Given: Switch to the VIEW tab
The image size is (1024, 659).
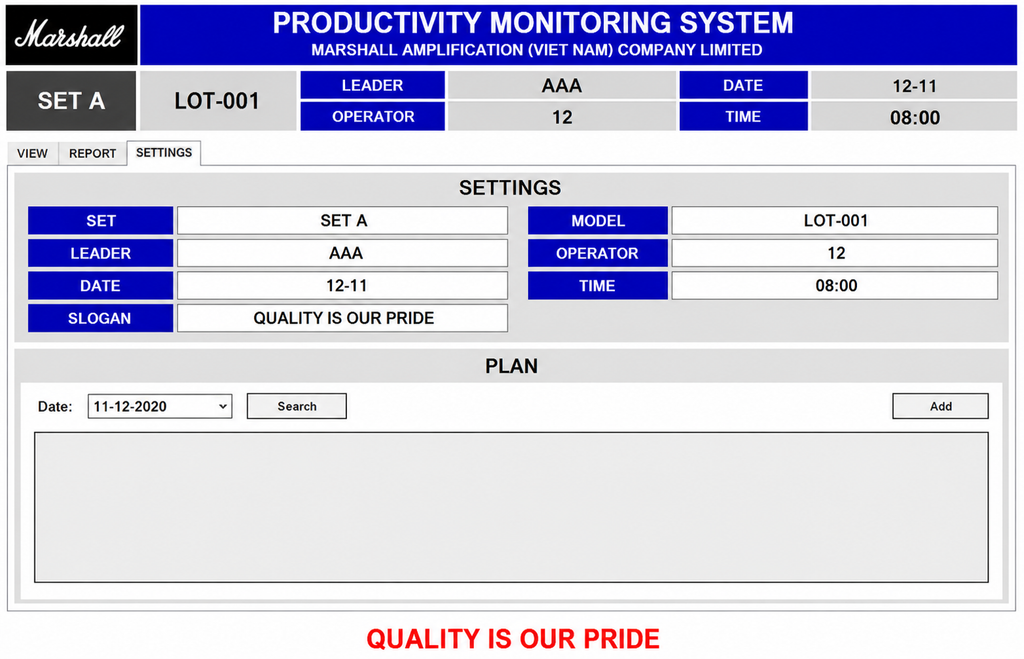Looking at the screenshot, I should coord(33,153).
